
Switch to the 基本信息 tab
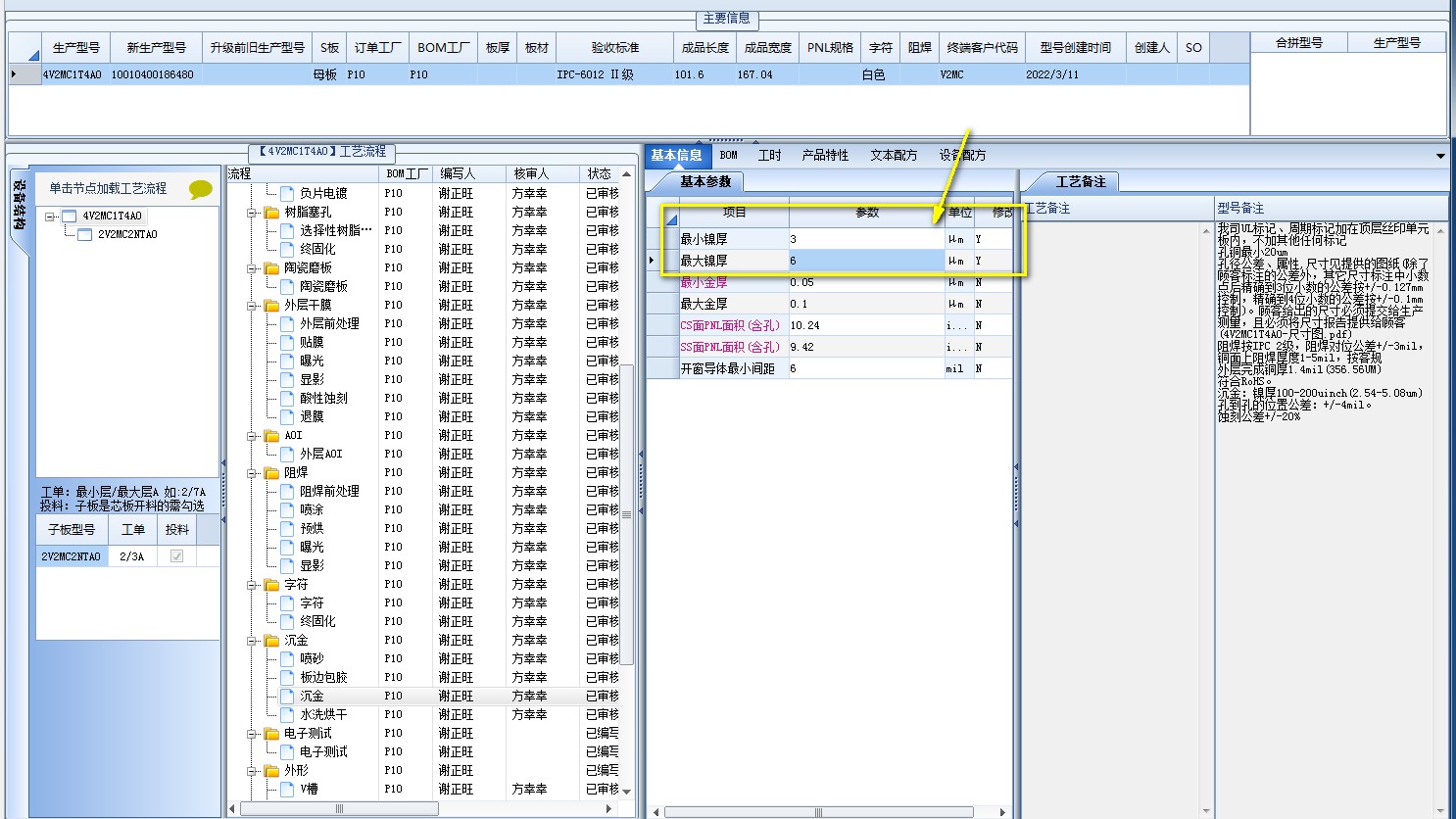[676, 155]
